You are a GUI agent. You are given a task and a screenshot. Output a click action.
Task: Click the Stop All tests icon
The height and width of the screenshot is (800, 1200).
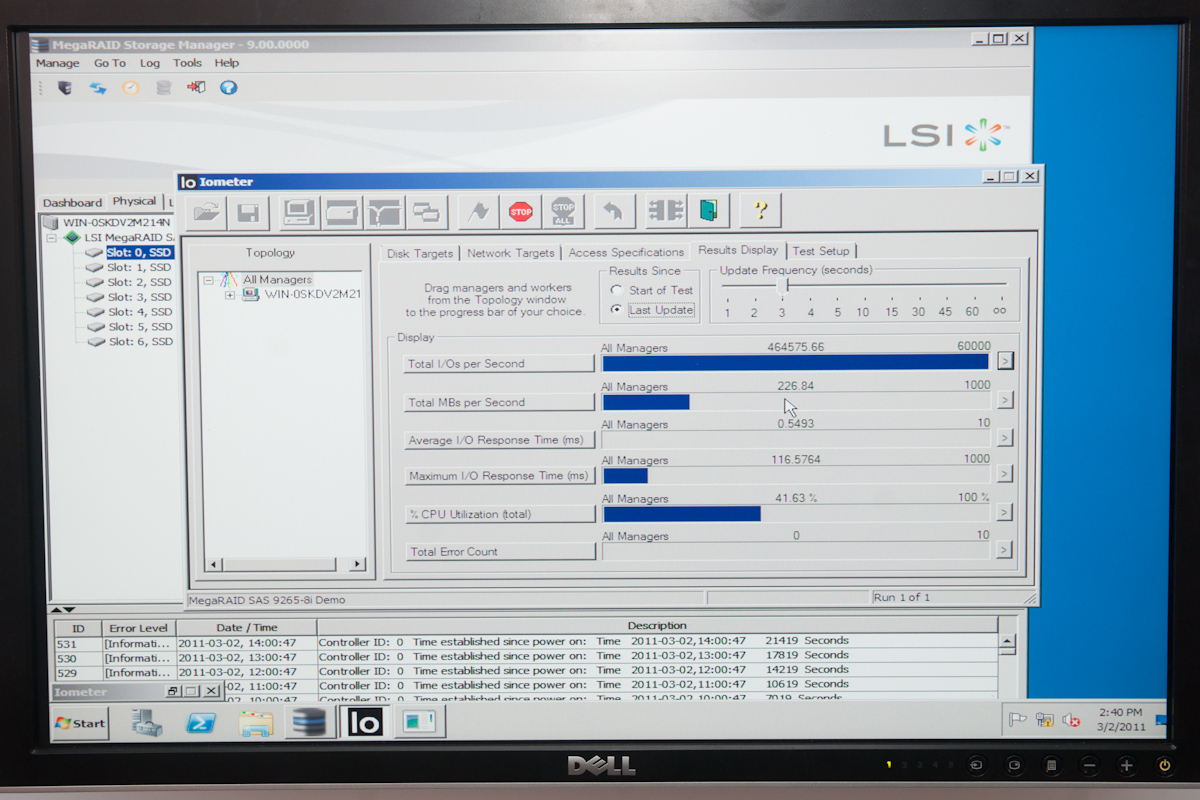pos(563,211)
